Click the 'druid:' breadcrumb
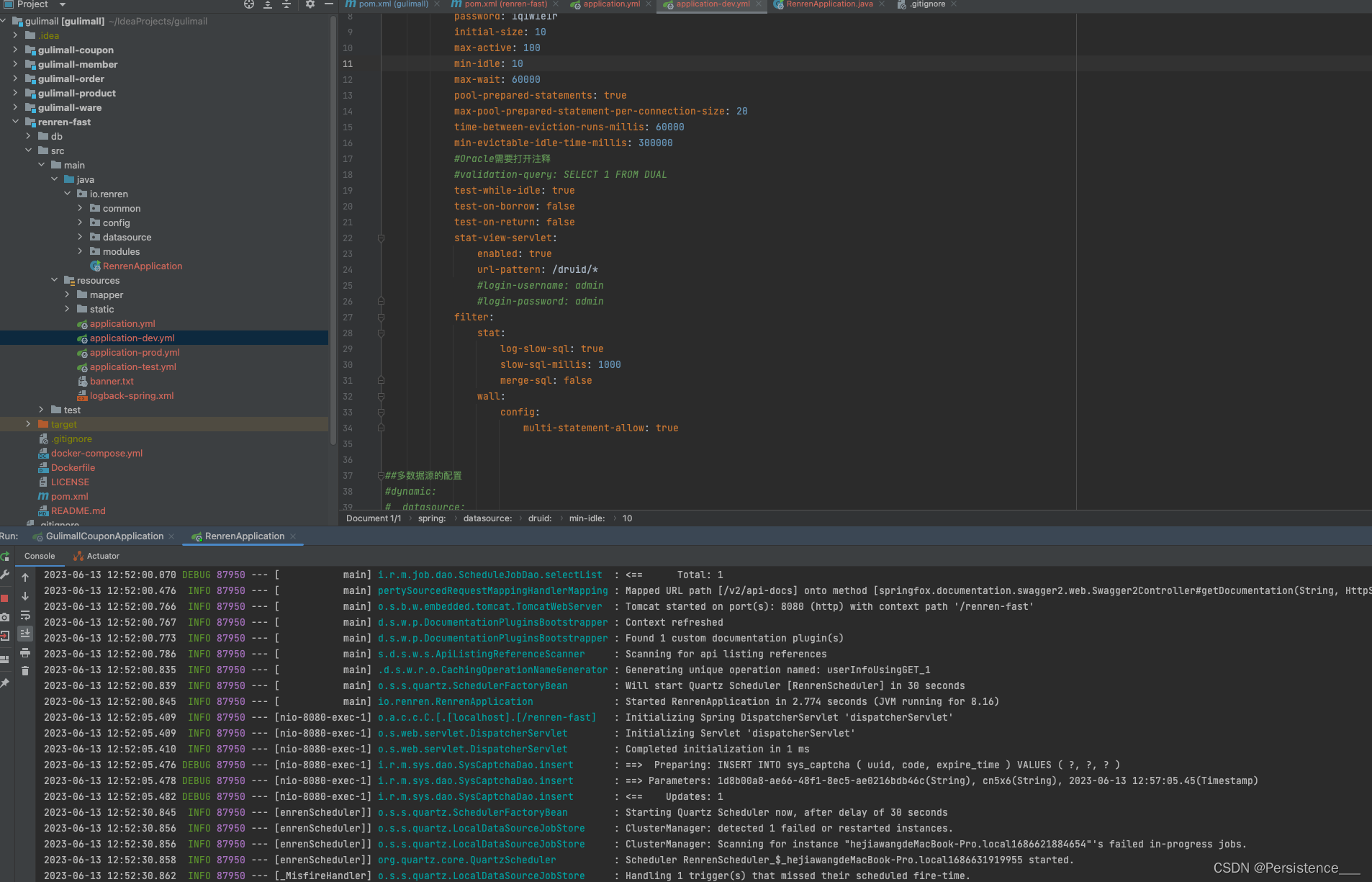The width and height of the screenshot is (1372, 882). pos(540,518)
